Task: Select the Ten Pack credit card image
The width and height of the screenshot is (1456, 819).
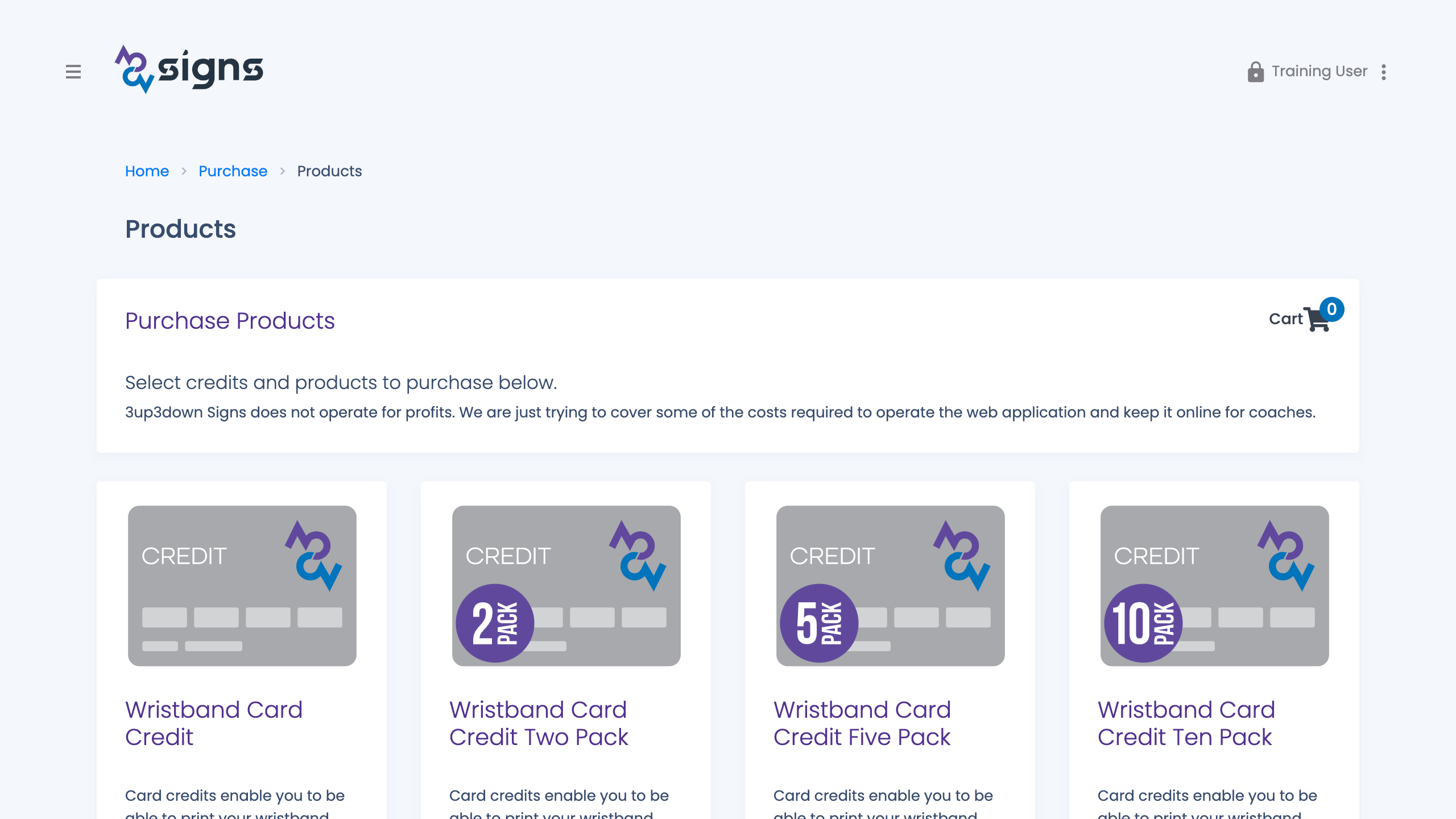Action: [x=1214, y=586]
